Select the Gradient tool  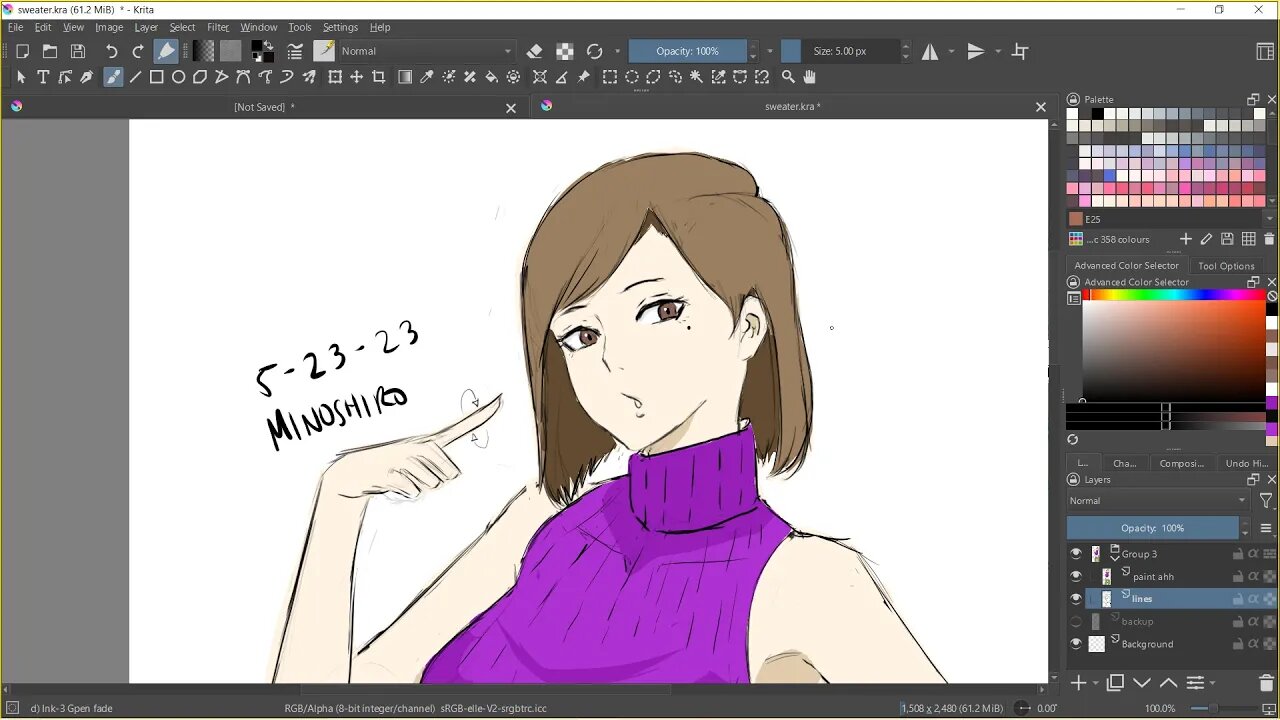point(405,77)
